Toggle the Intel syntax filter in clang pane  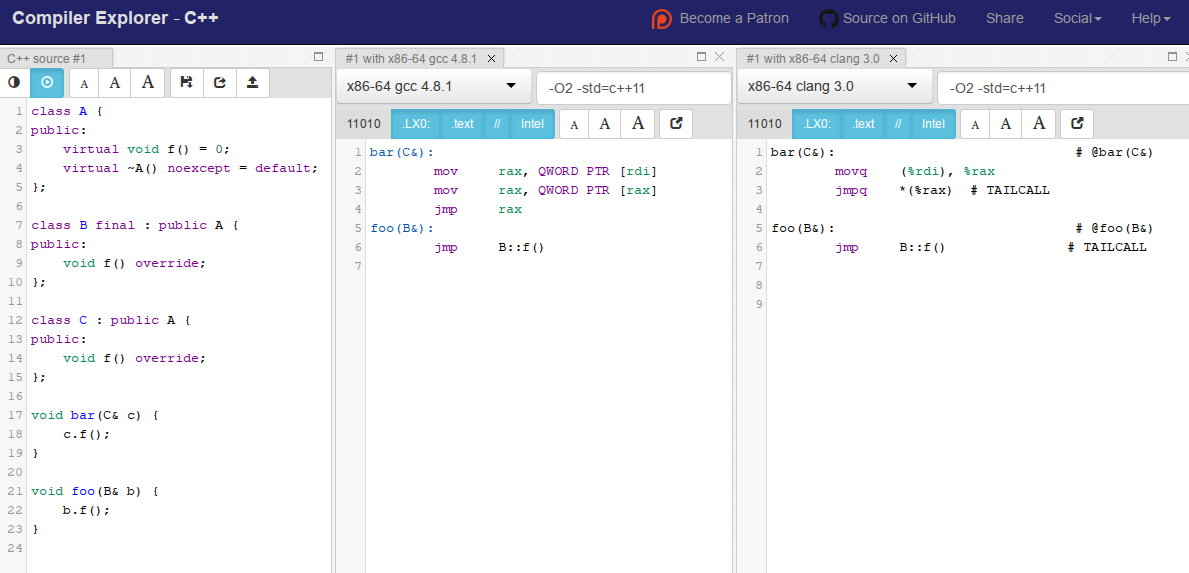coord(932,124)
